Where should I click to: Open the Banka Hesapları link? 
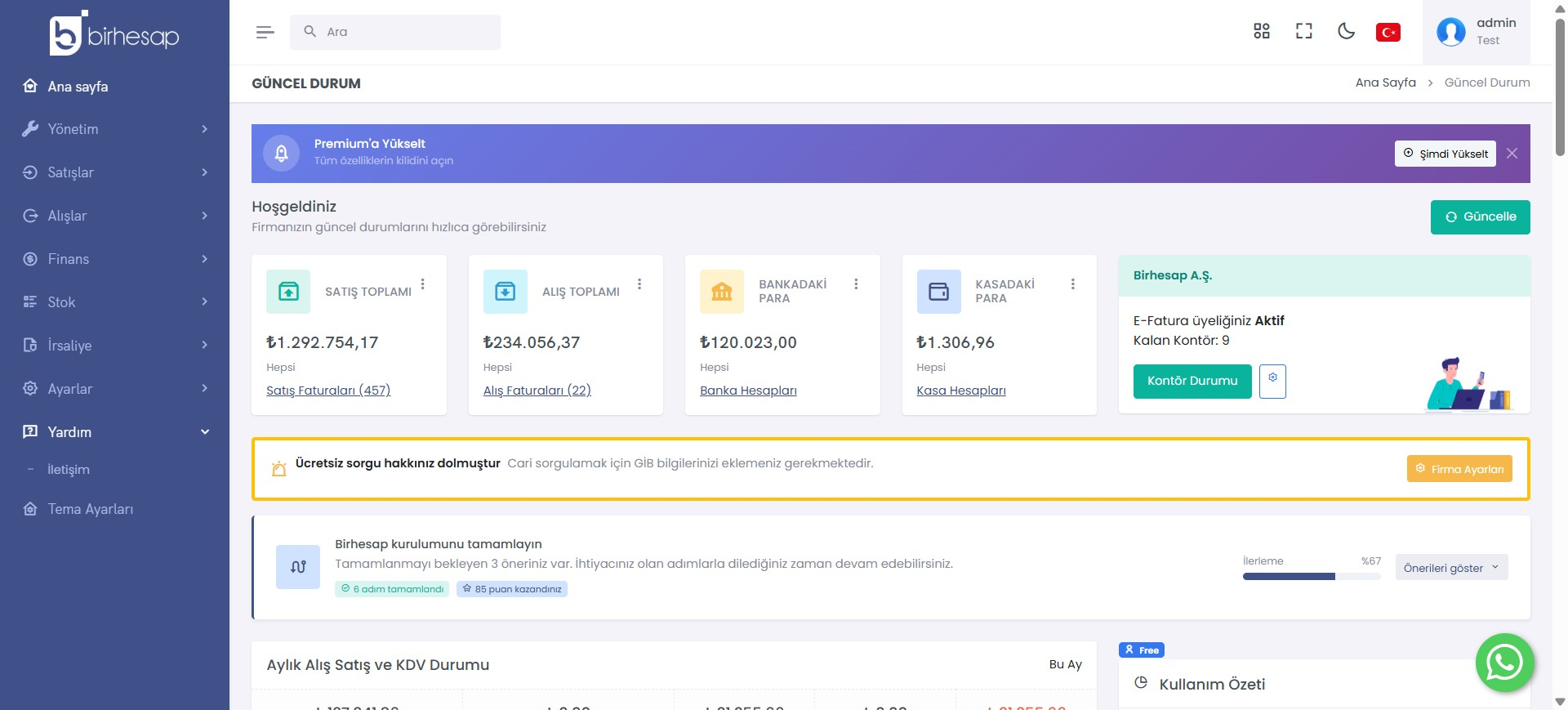748,391
